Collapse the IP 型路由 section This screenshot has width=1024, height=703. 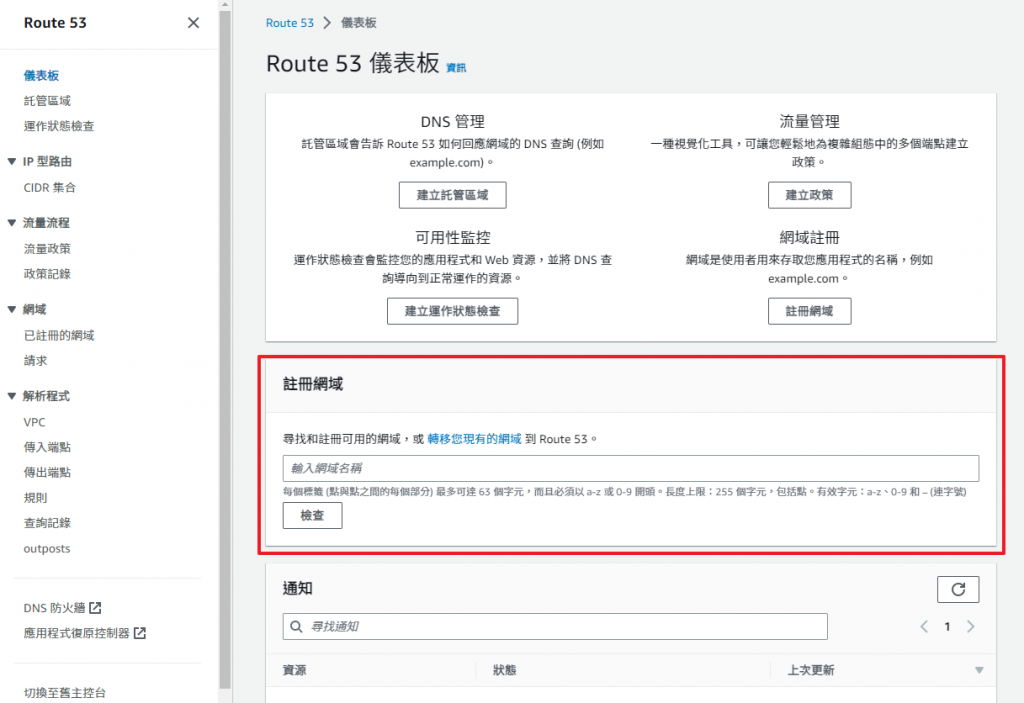point(12,161)
